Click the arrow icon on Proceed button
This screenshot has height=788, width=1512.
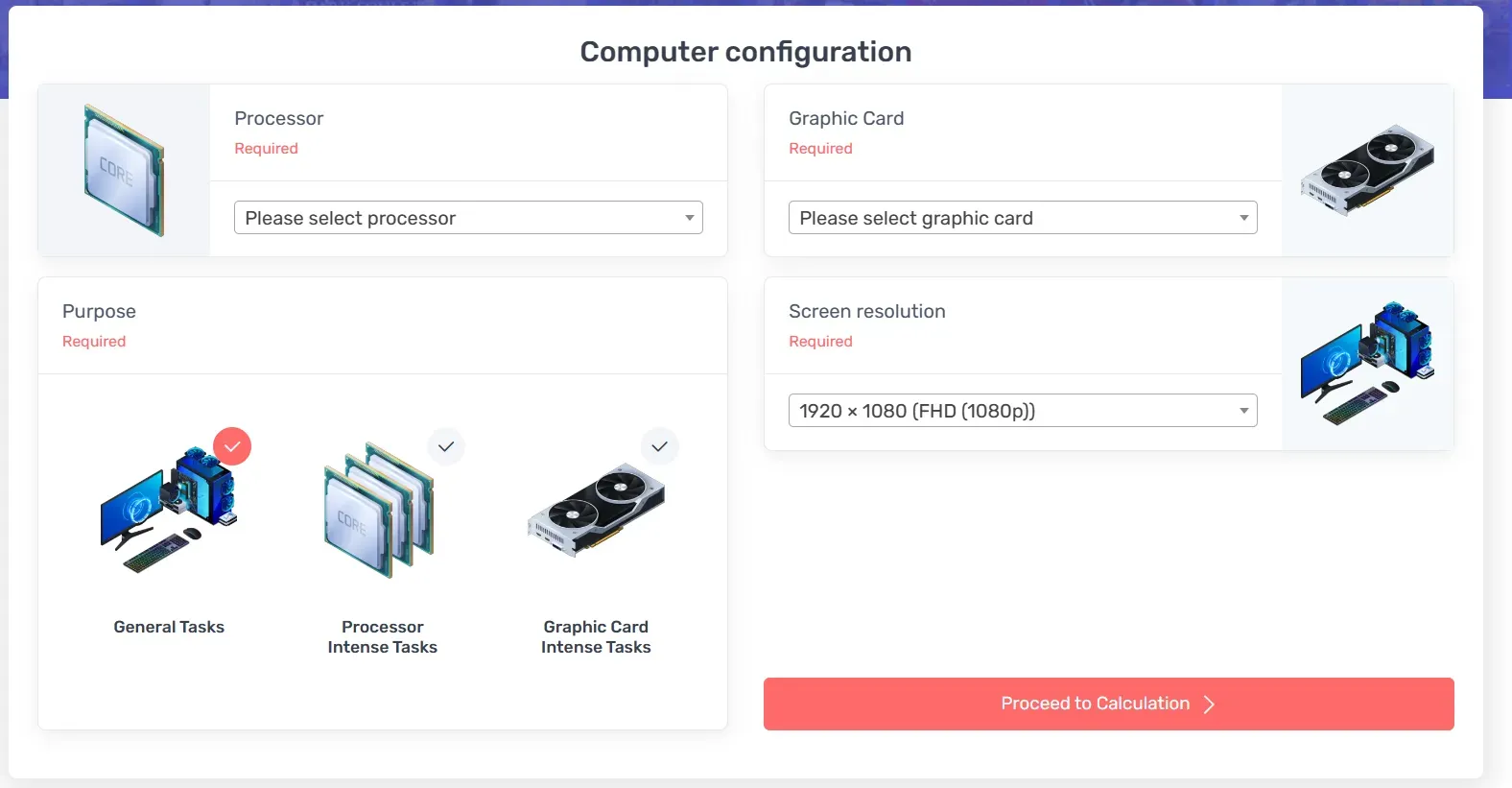1209,704
